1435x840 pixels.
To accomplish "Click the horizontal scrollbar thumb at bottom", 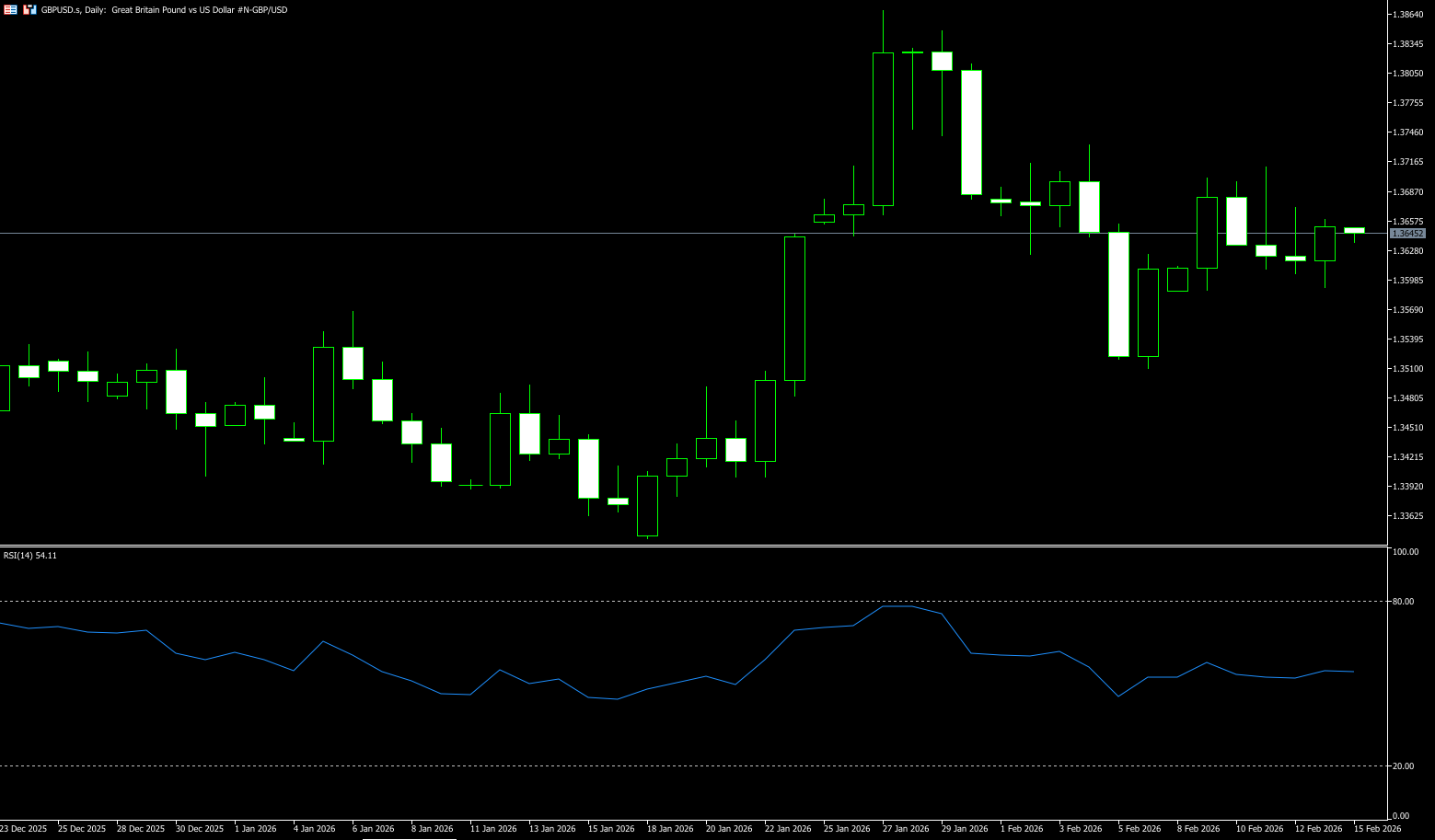I will (x=409, y=838).
